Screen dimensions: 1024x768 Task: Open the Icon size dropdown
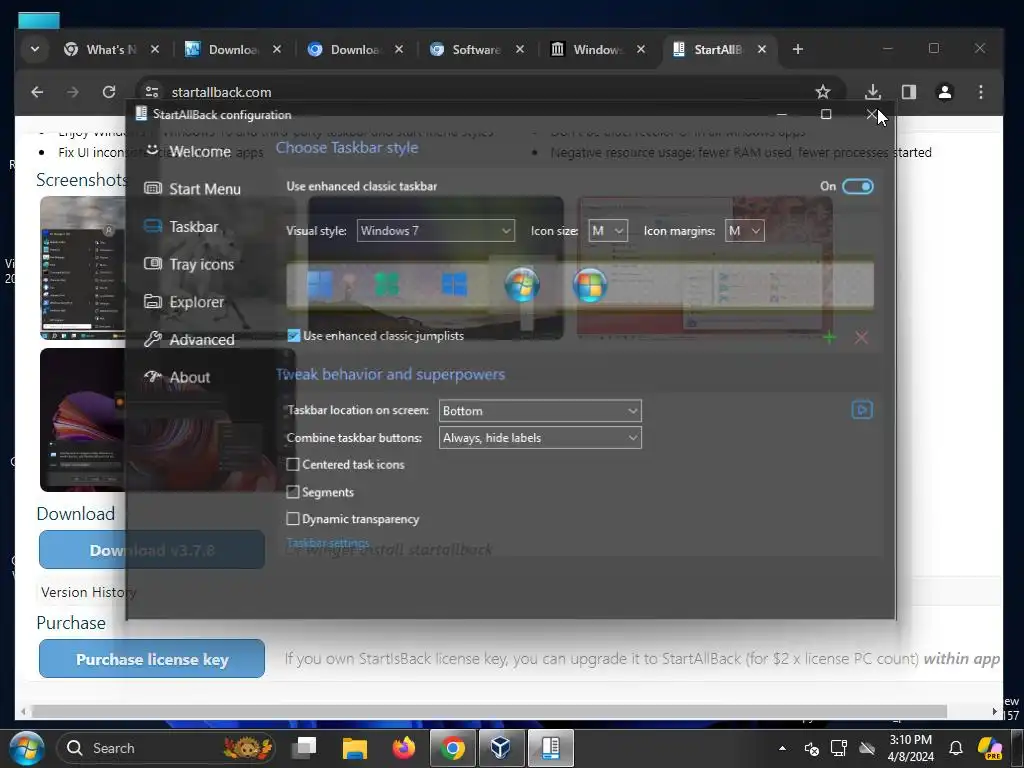(608, 231)
